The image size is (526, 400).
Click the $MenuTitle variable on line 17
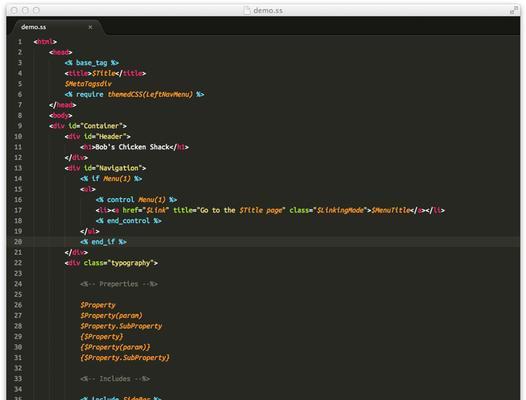point(390,210)
